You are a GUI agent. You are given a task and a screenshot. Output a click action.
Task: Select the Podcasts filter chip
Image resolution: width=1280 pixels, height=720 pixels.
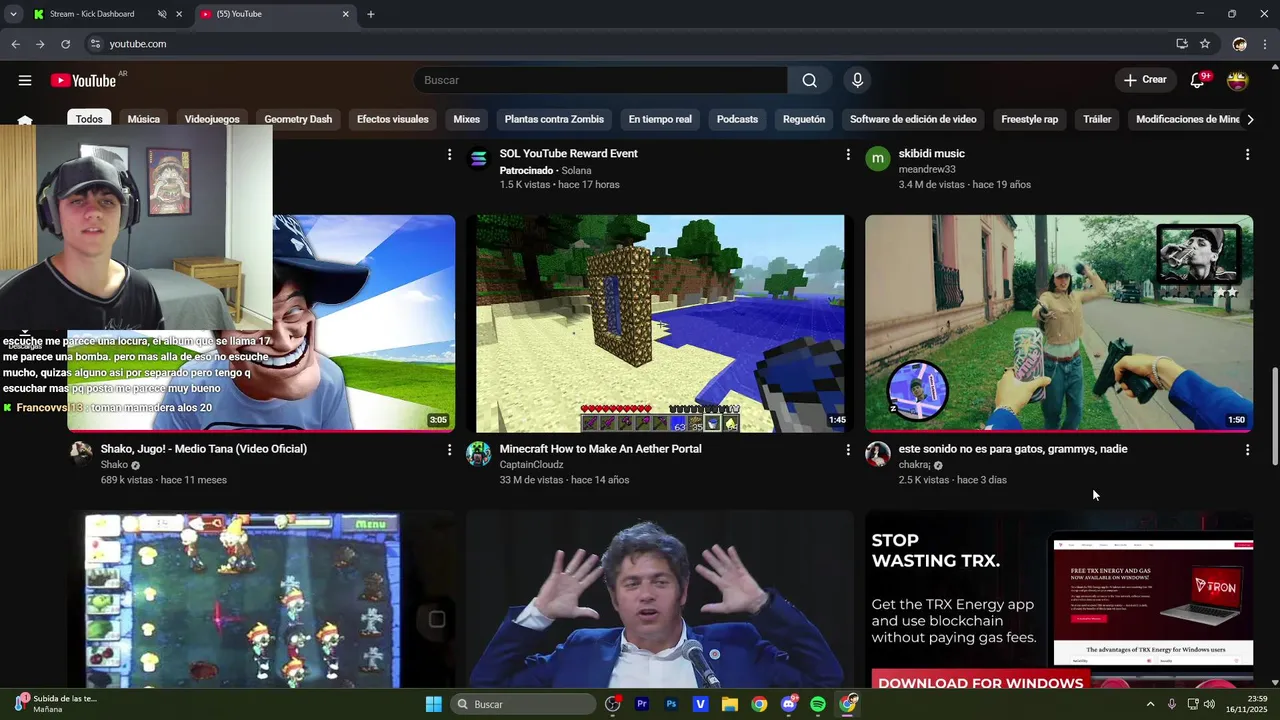pos(737,119)
